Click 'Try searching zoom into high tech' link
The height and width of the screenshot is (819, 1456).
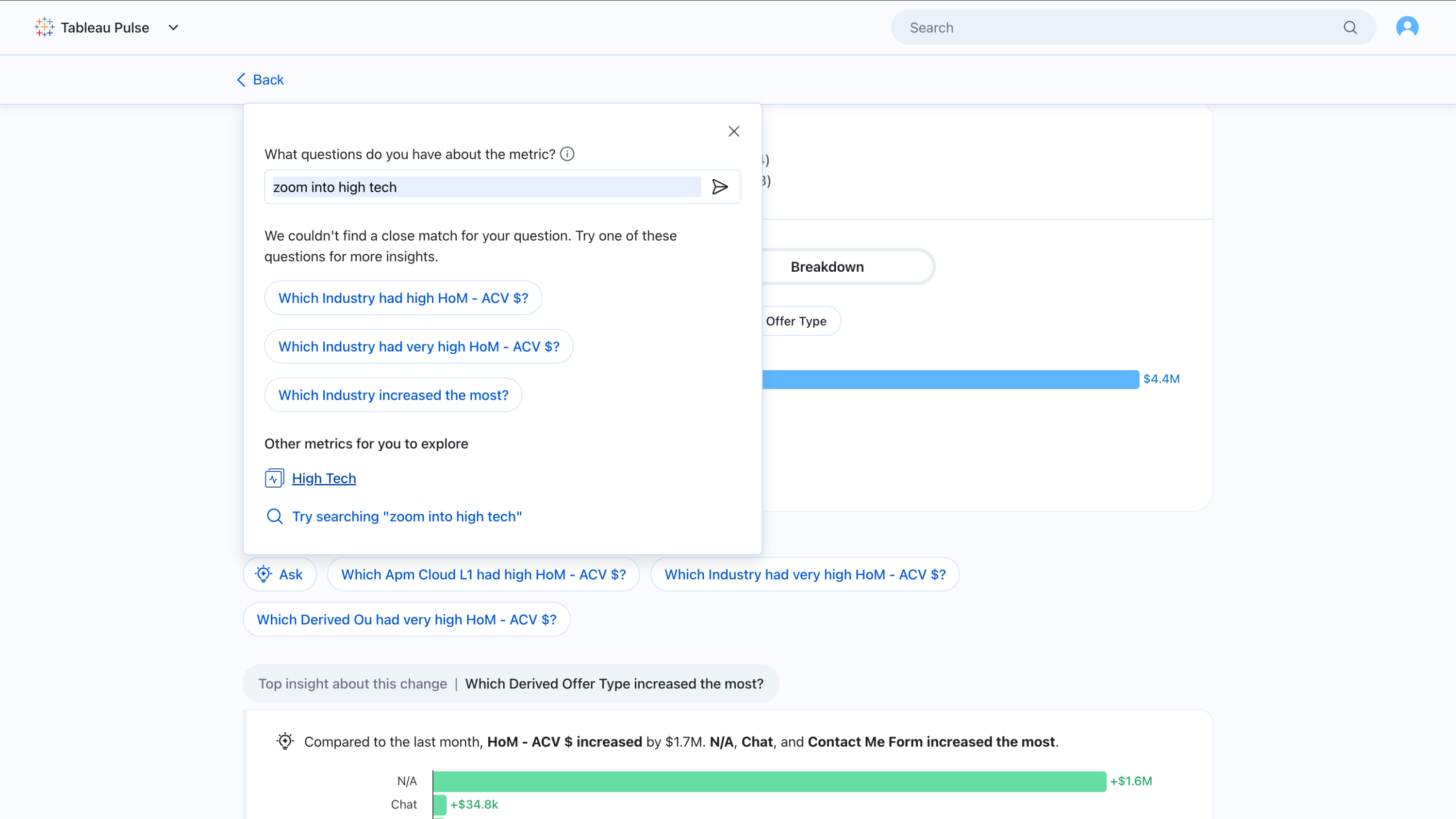coord(406,516)
